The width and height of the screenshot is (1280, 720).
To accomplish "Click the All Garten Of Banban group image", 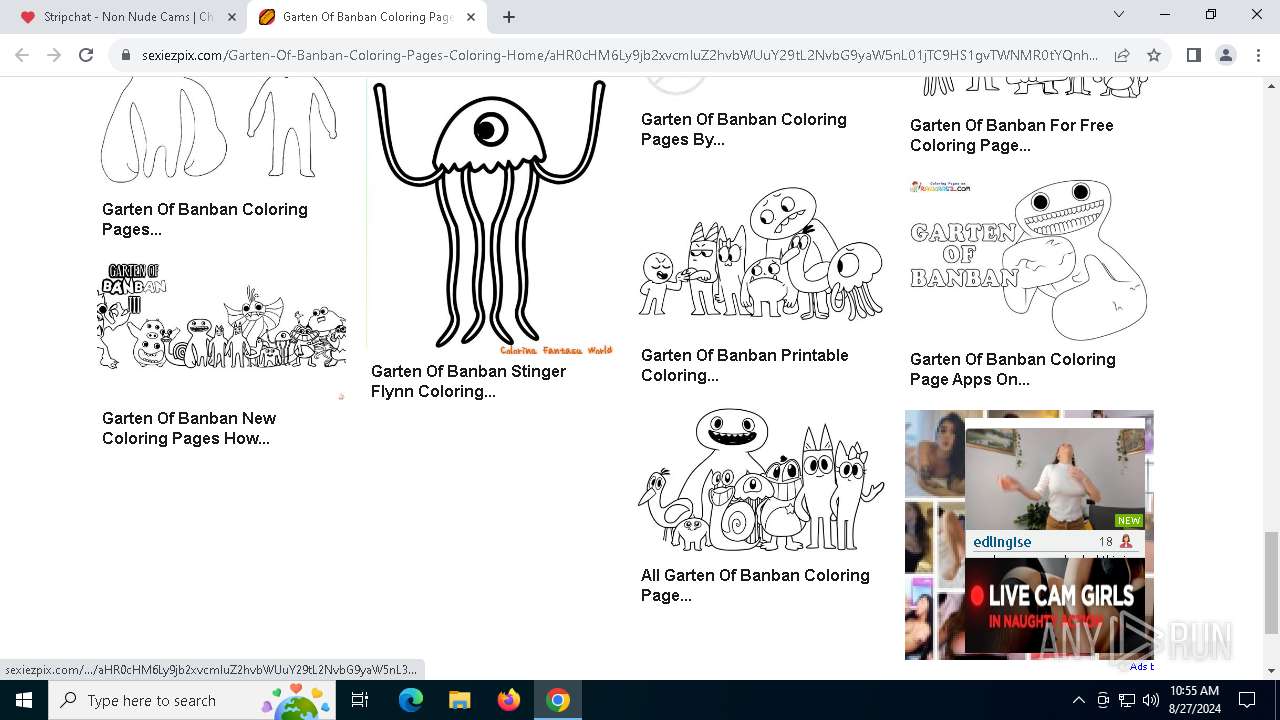I will [x=761, y=481].
